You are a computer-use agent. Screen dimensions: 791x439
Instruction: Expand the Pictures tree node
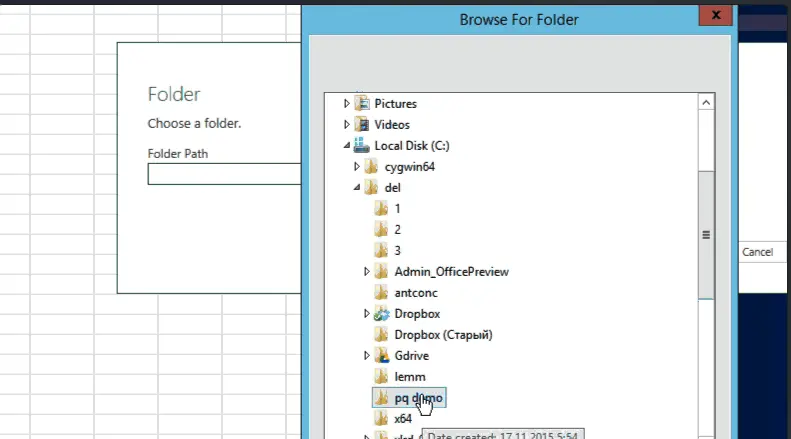point(347,104)
